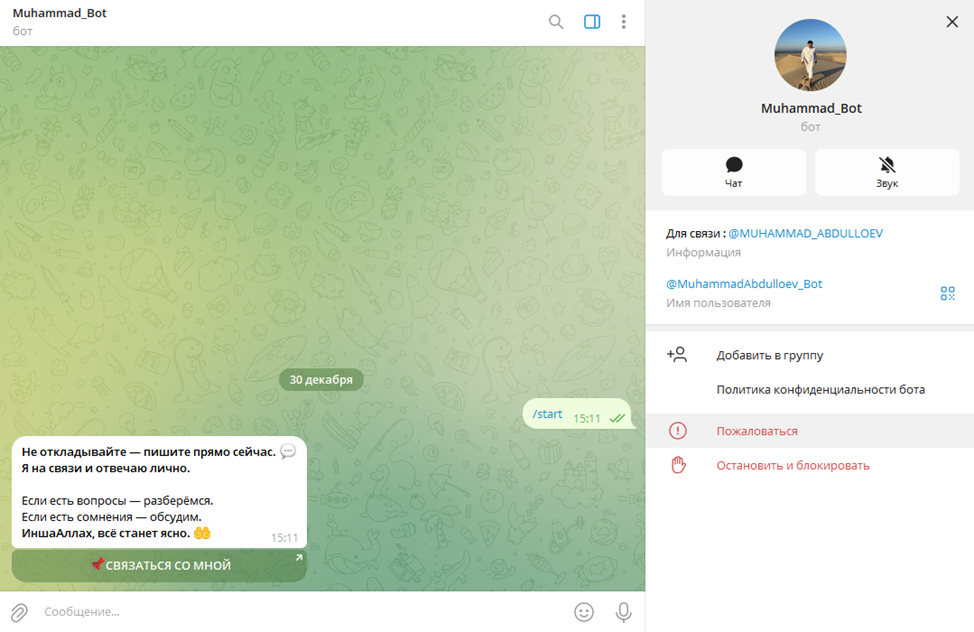Viewport: 974px width, 632px height.
Task: Click the Muhammad_Bot name in info panel
Action: click(811, 108)
